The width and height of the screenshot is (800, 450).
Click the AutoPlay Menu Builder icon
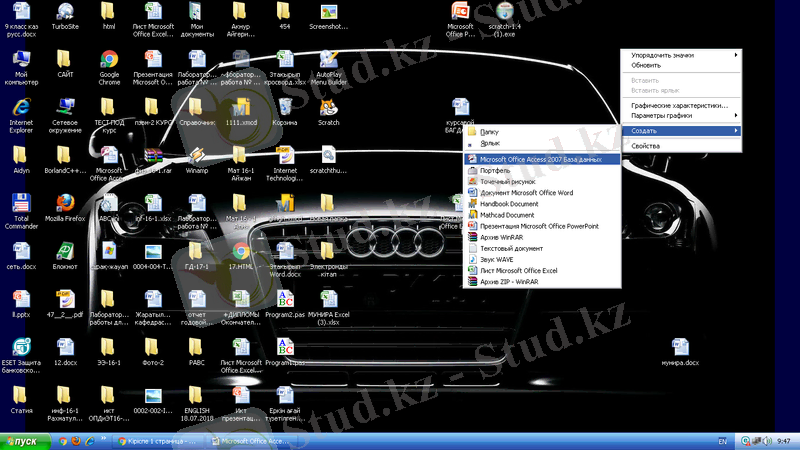point(328,60)
